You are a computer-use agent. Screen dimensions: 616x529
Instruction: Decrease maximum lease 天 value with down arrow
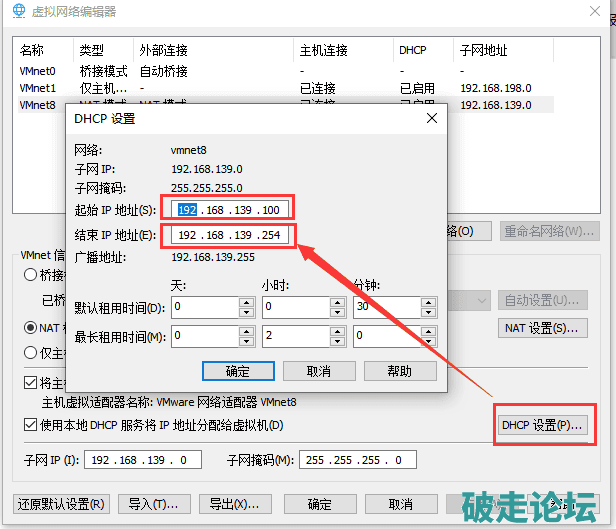coord(246,343)
